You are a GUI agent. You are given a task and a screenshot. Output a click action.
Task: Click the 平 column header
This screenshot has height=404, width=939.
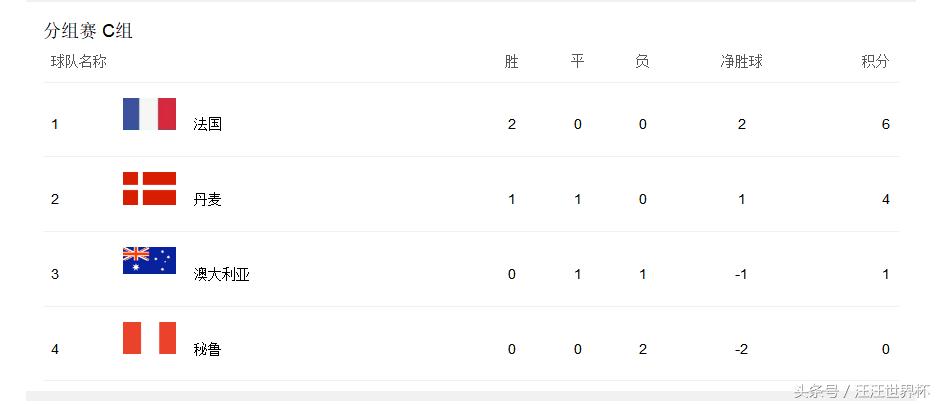click(577, 62)
